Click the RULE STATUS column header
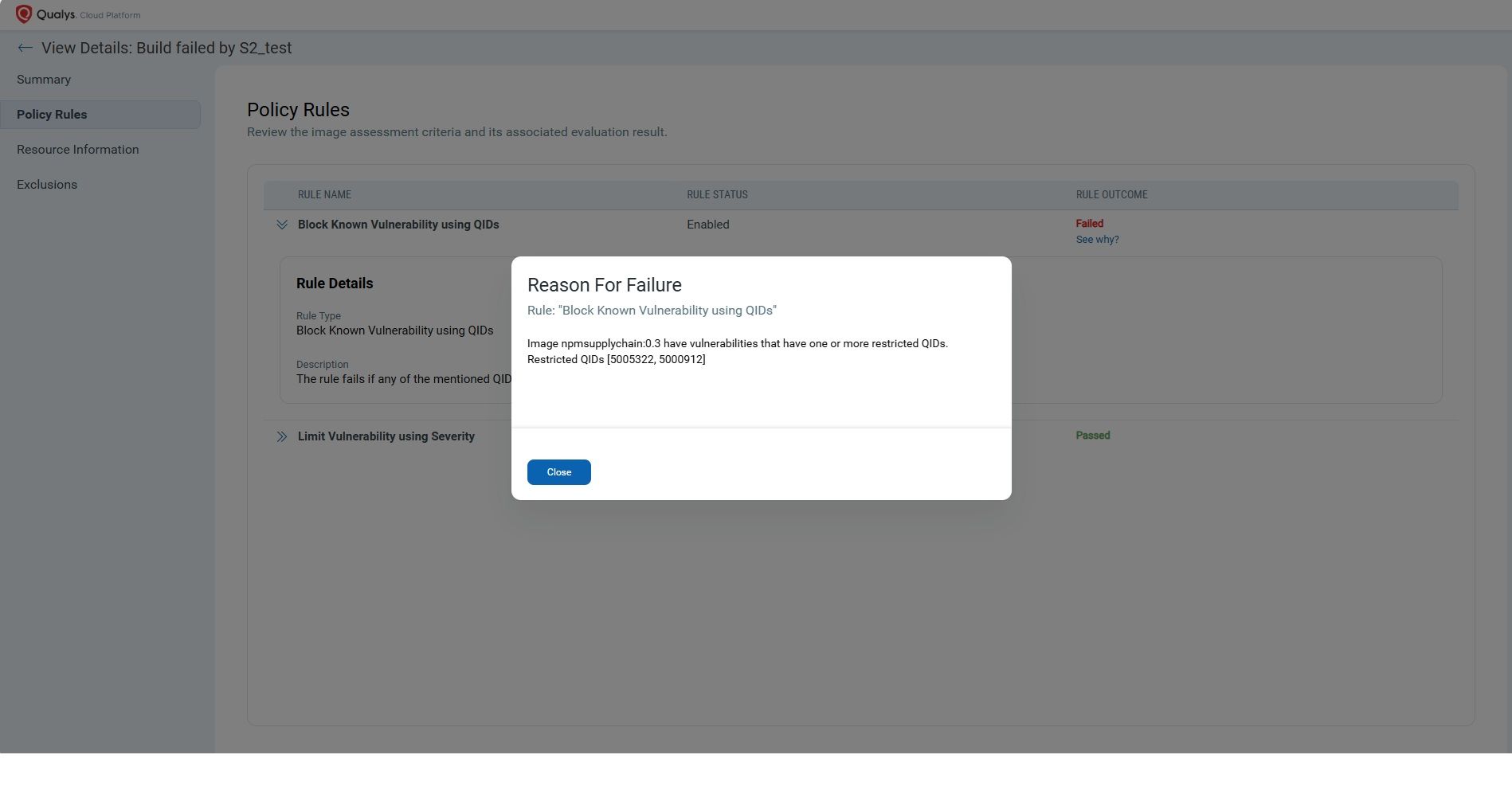Image resolution: width=1512 pixels, height=786 pixels. pos(717,195)
